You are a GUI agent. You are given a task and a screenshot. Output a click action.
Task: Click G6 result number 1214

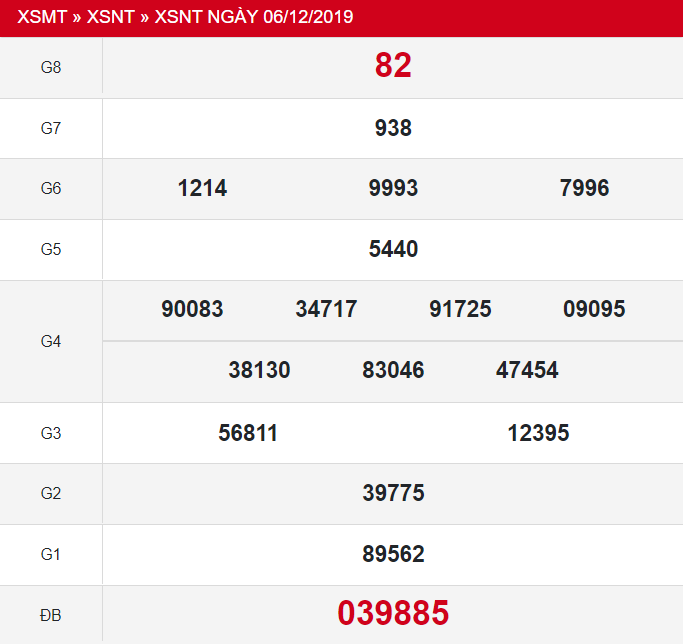202,188
